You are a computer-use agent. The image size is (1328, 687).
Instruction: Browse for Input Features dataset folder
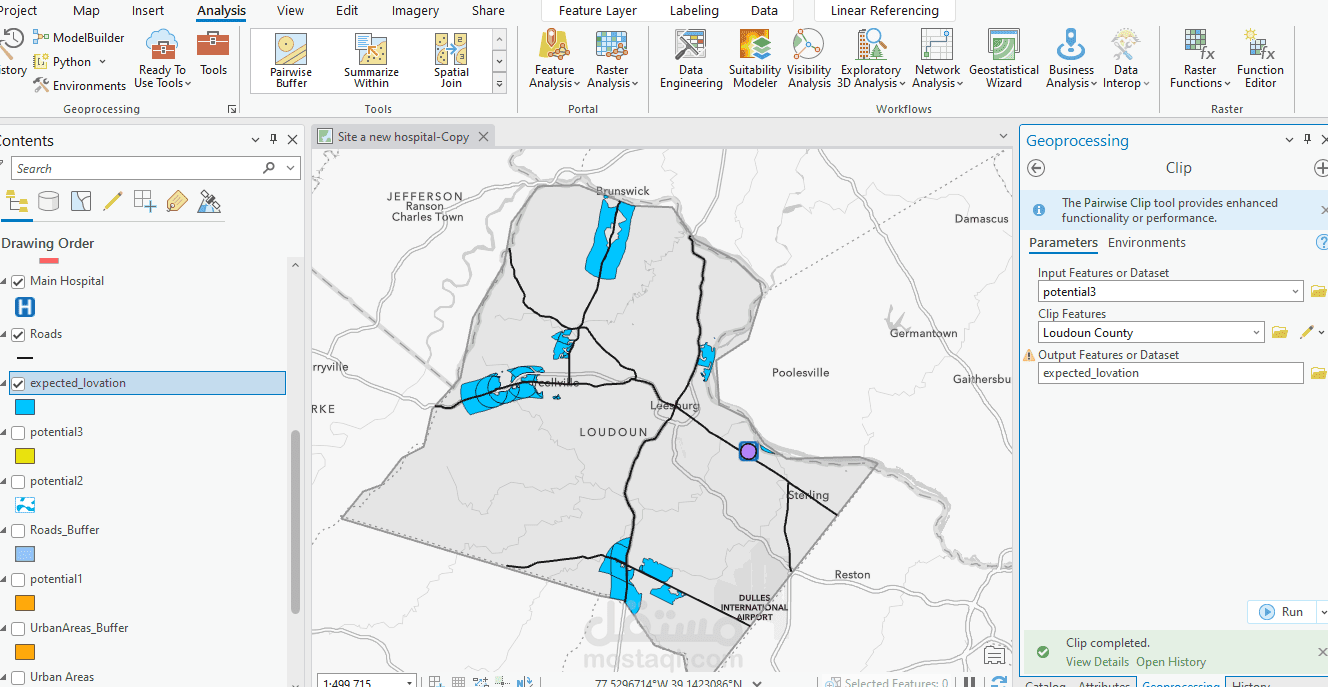[1318, 292]
